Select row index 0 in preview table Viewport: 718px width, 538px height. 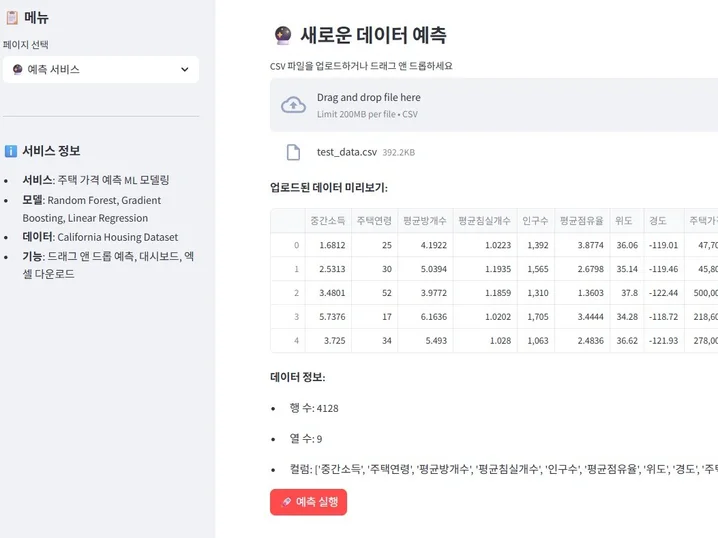[296, 245]
